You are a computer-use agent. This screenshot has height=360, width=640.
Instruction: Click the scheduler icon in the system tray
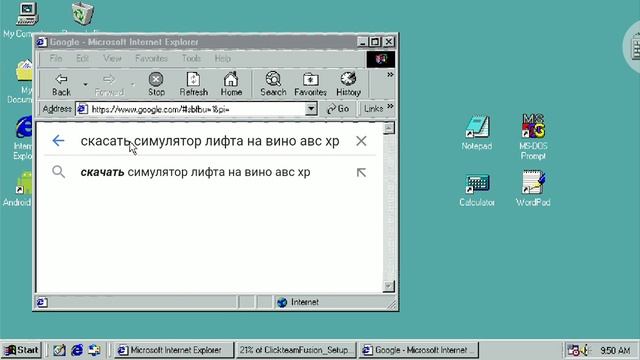[573, 350]
